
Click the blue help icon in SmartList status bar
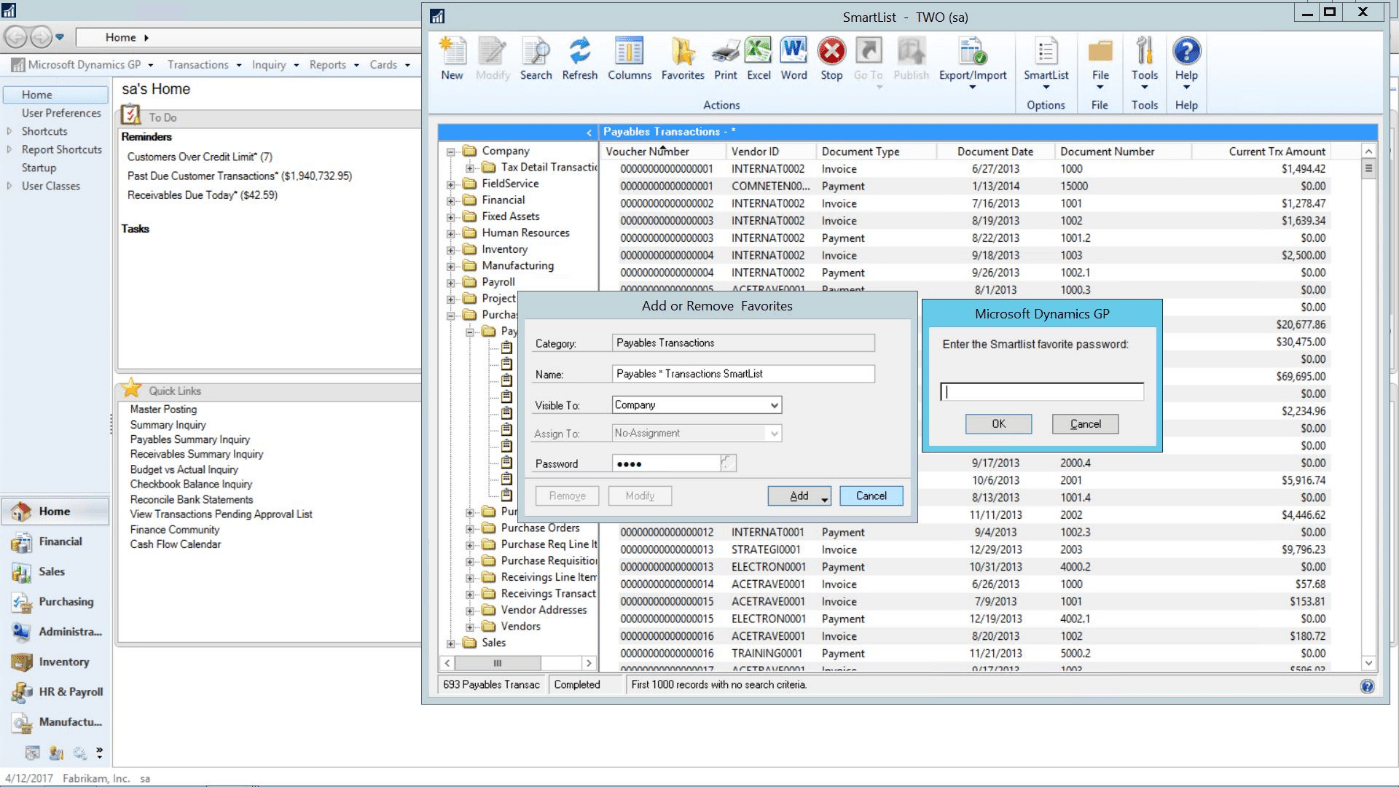[1367, 685]
